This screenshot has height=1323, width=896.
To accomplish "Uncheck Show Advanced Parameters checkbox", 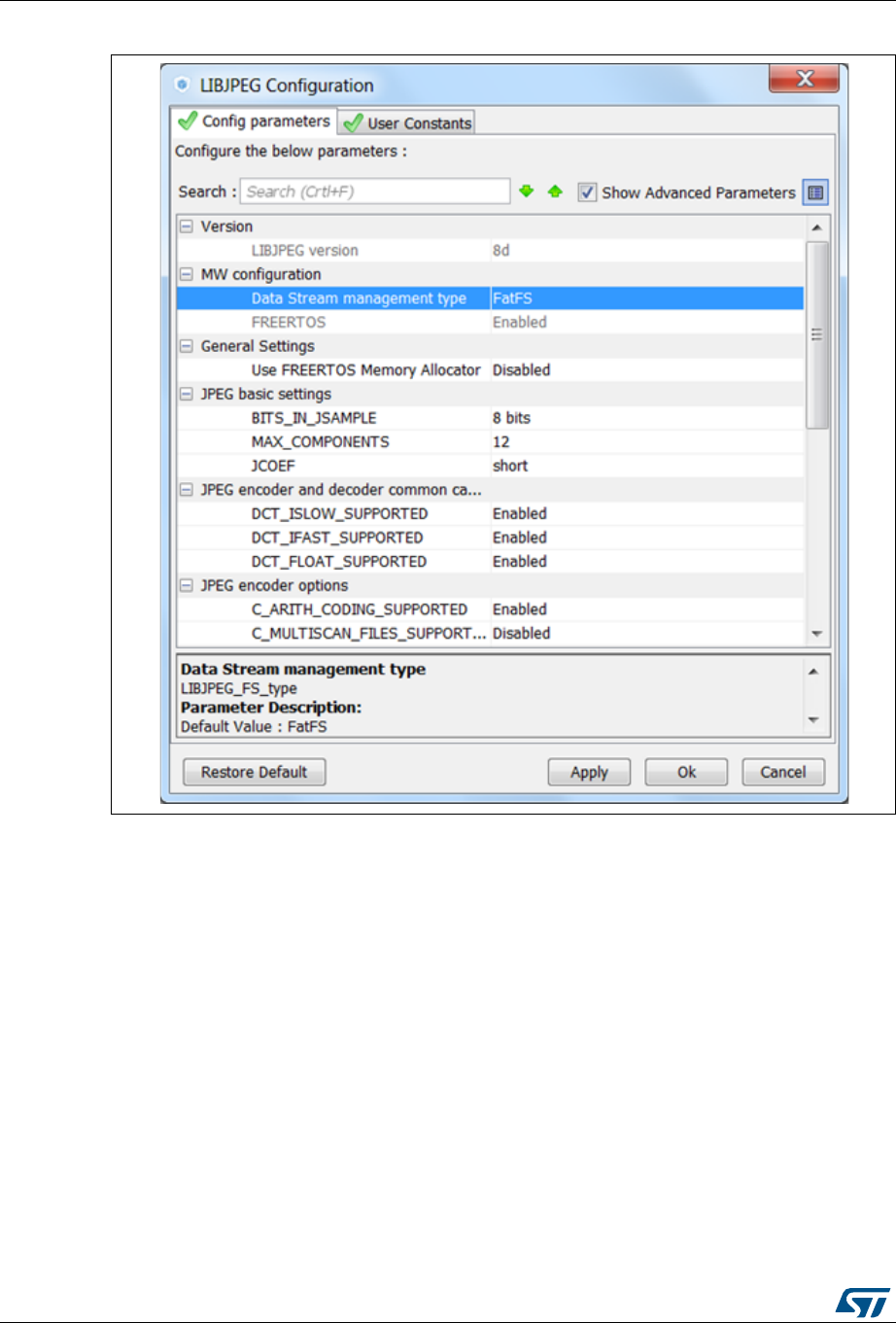I will pos(586,192).
